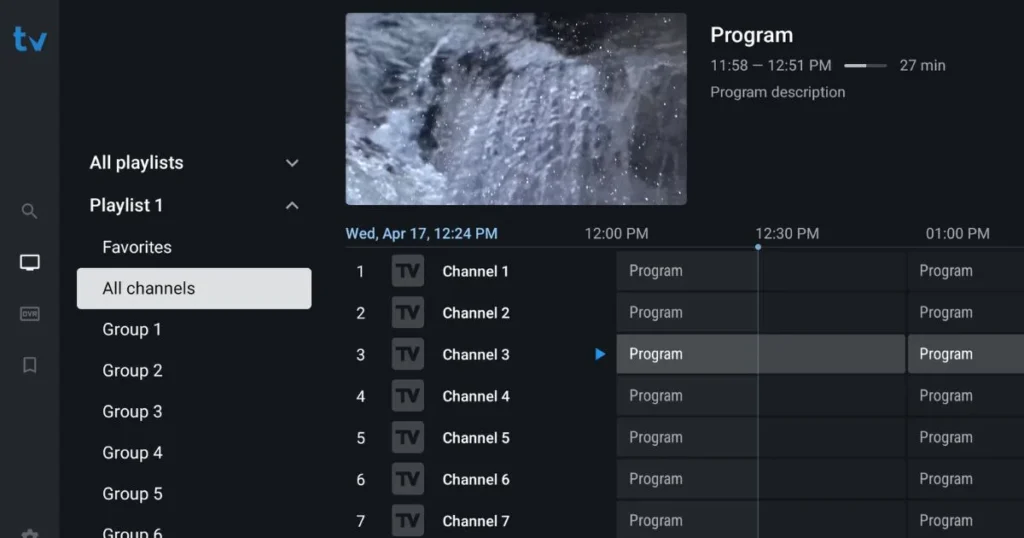Click the Channel 1 TV logo
This screenshot has height=538, width=1024.
tap(408, 271)
